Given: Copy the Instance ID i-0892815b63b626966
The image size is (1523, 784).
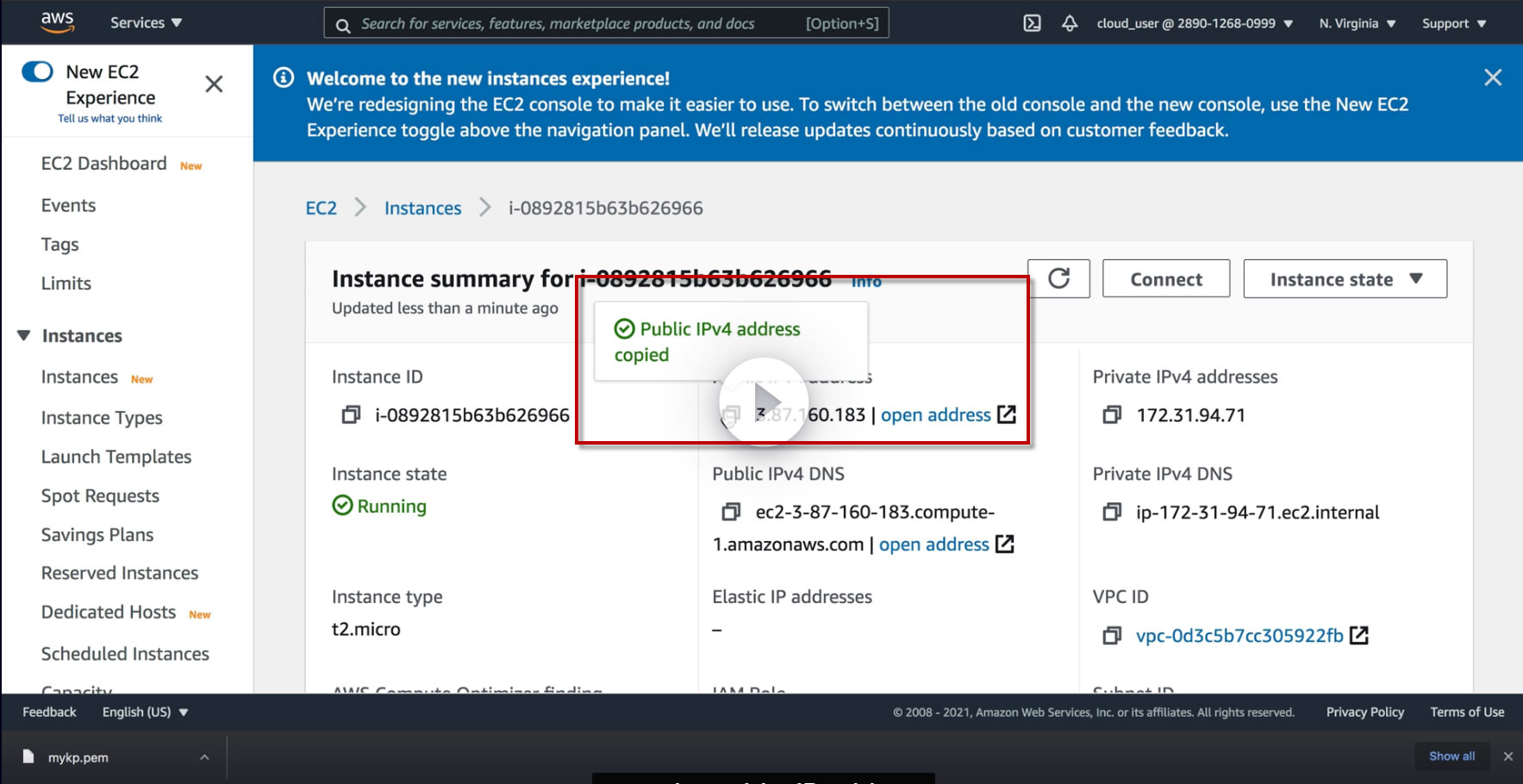Looking at the screenshot, I should click(x=351, y=415).
